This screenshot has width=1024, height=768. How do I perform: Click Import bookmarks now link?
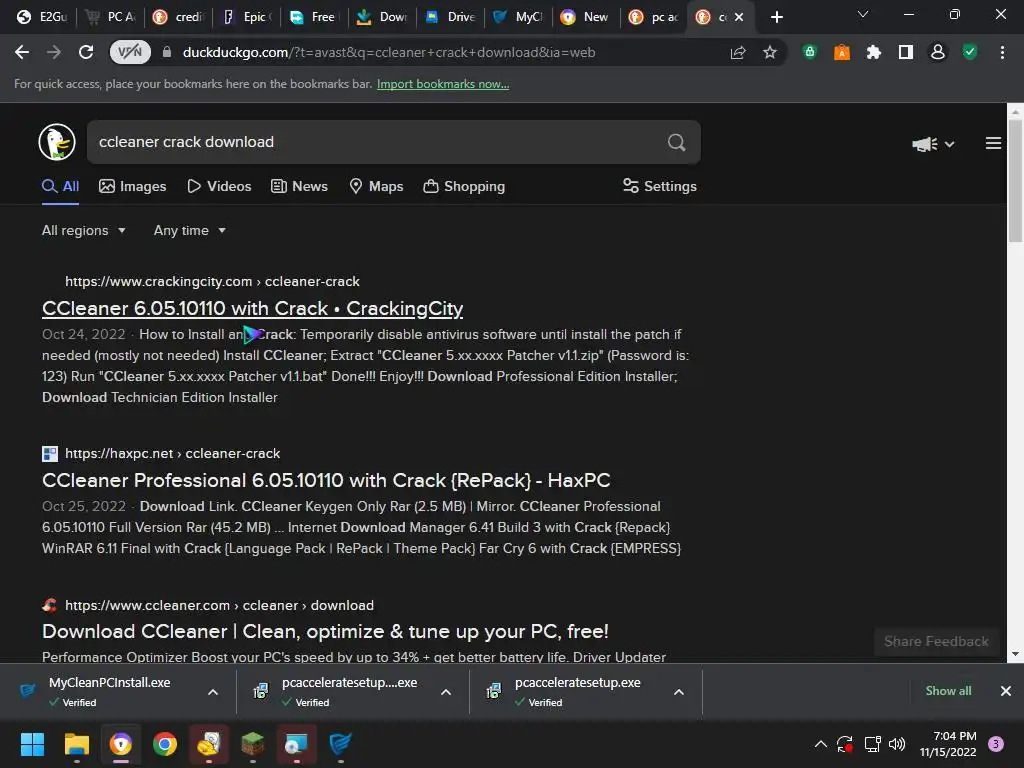[443, 84]
